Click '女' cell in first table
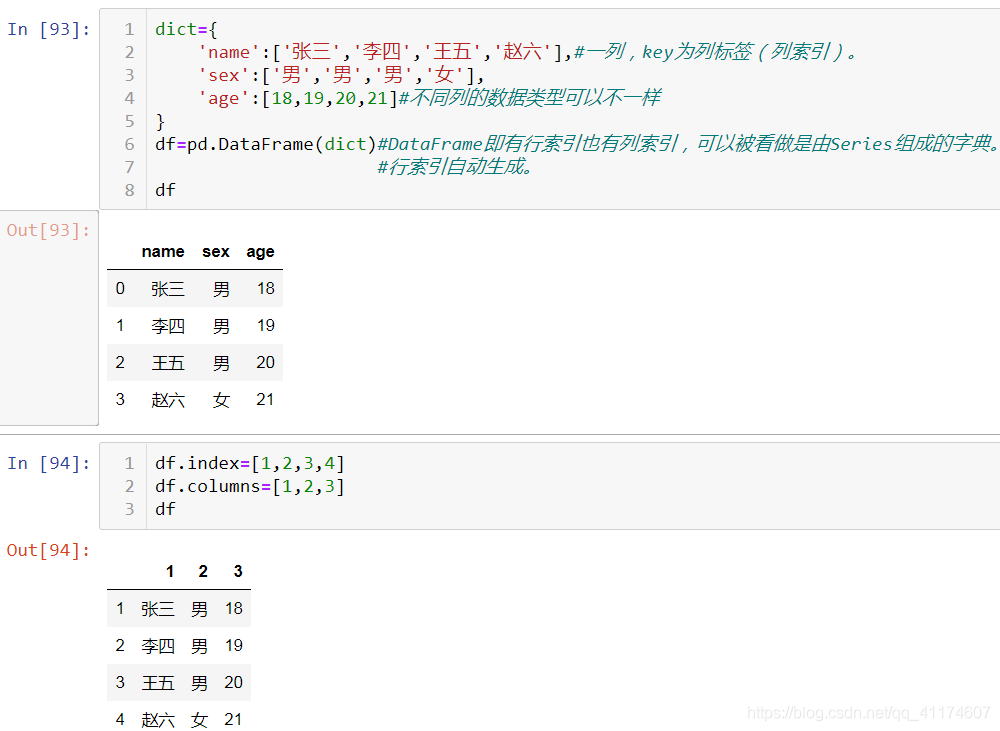 [221, 400]
